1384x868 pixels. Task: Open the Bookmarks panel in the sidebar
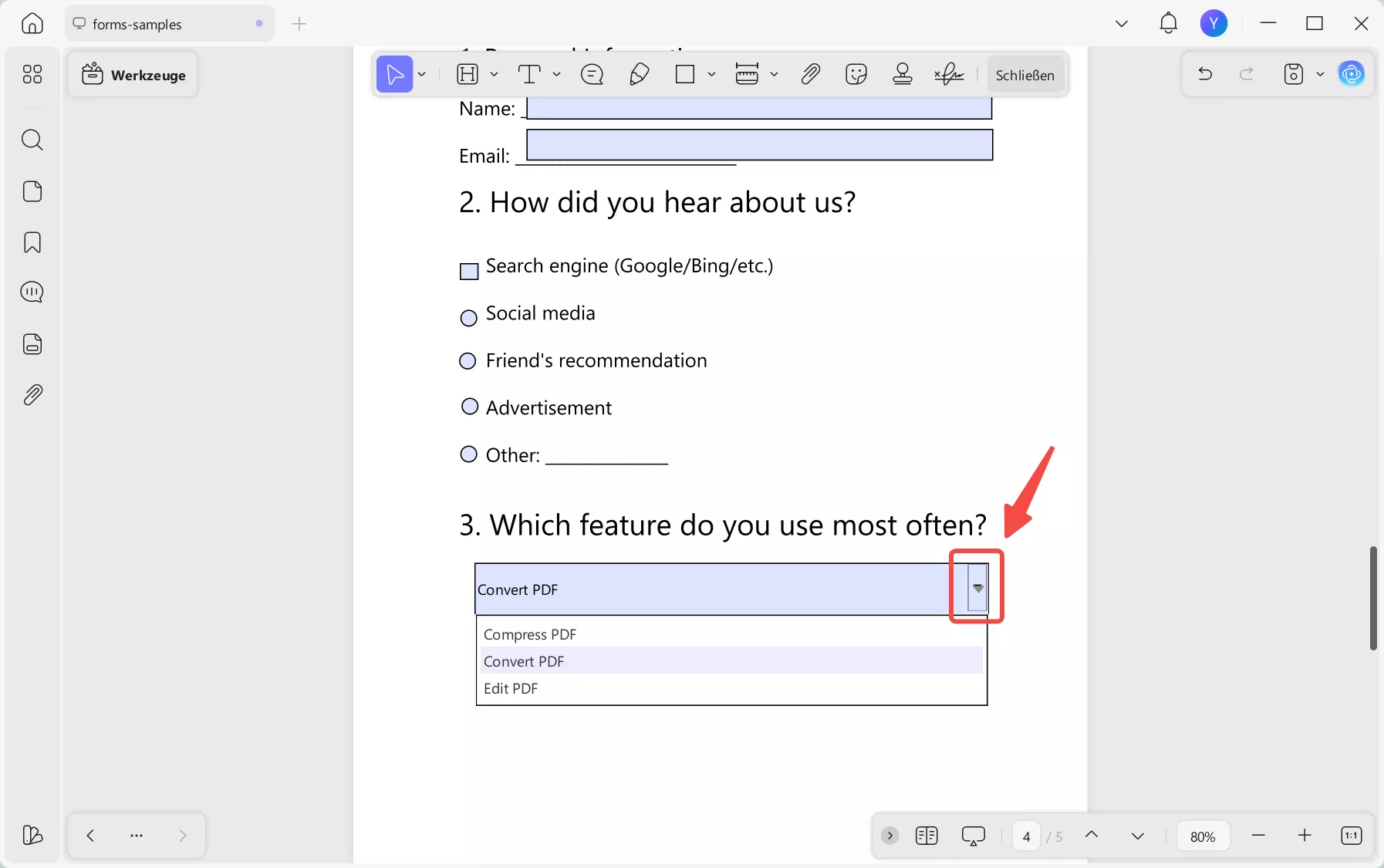(32, 242)
